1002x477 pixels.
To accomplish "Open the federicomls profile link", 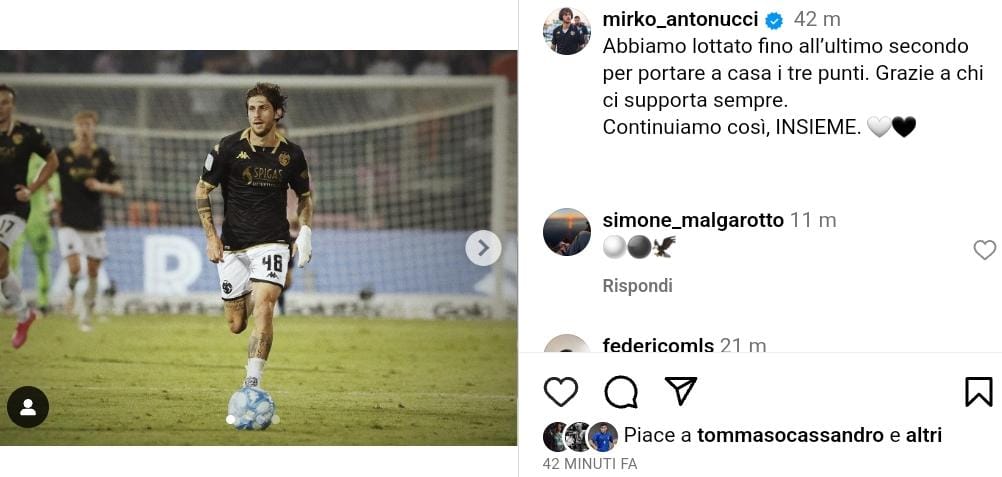I will point(658,346).
